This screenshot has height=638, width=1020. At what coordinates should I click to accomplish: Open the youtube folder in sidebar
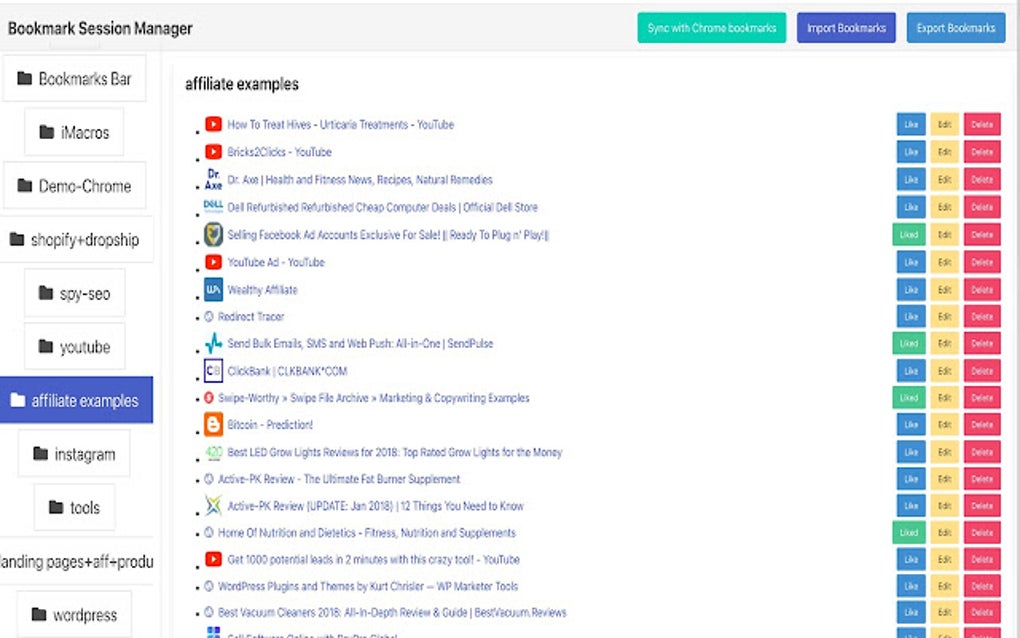74,347
